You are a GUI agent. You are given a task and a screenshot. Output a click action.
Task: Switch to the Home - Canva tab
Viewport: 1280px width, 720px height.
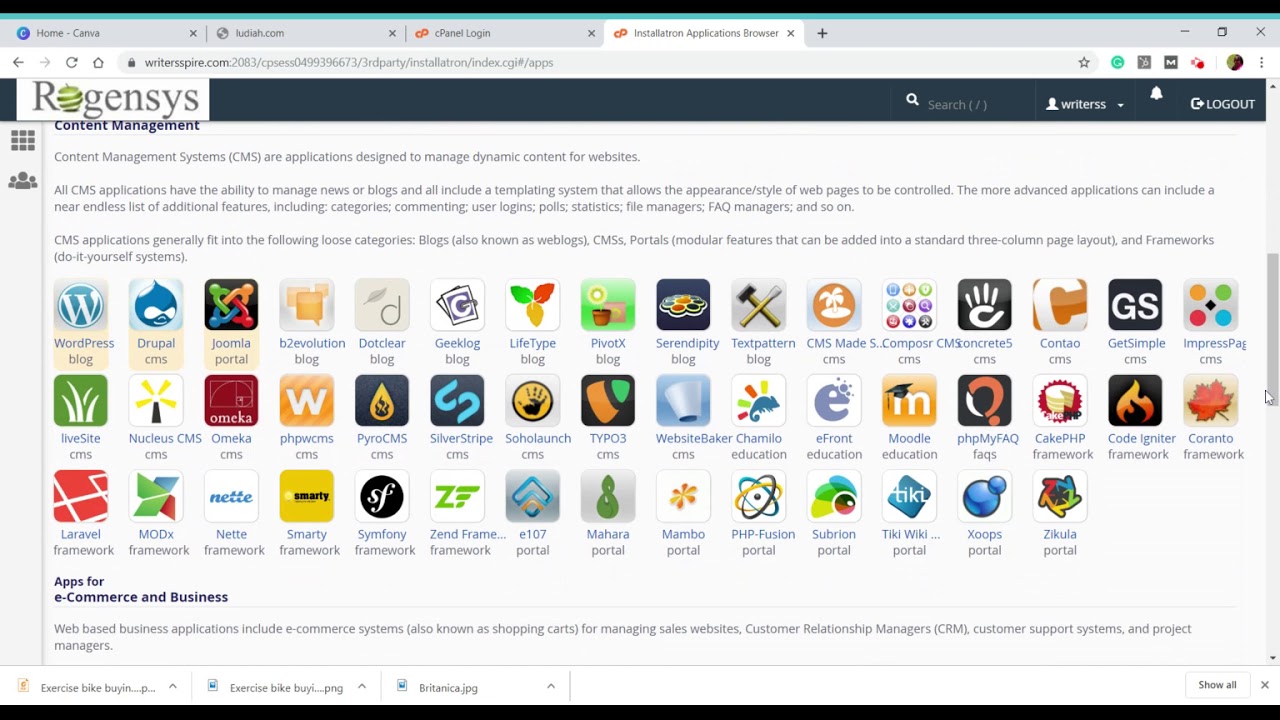point(104,33)
